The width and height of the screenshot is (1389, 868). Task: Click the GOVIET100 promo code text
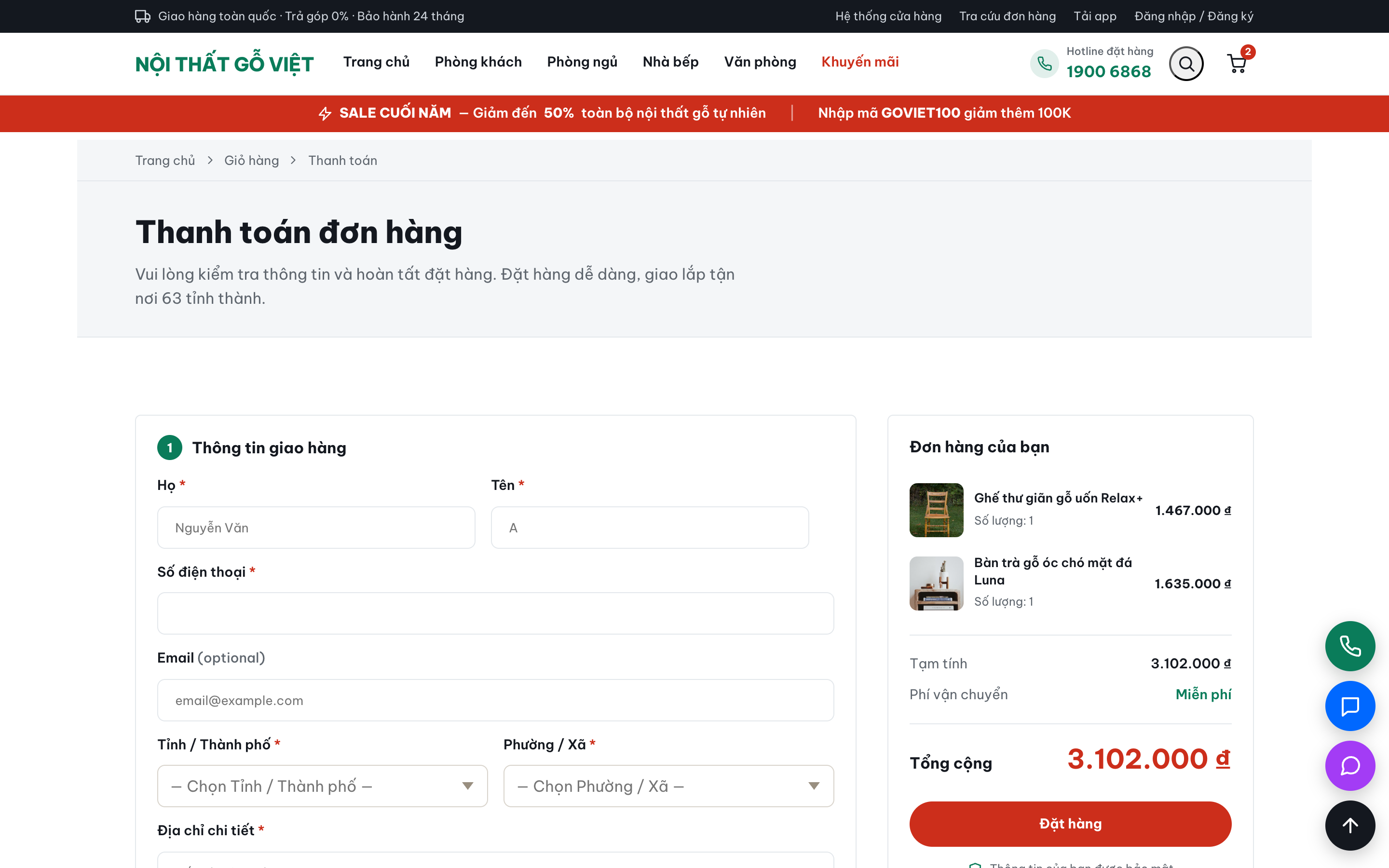(x=921, y=113)
